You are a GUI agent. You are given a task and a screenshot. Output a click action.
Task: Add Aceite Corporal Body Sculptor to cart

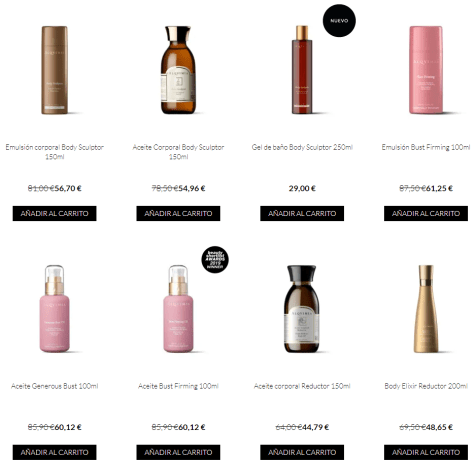click(178, 213)
